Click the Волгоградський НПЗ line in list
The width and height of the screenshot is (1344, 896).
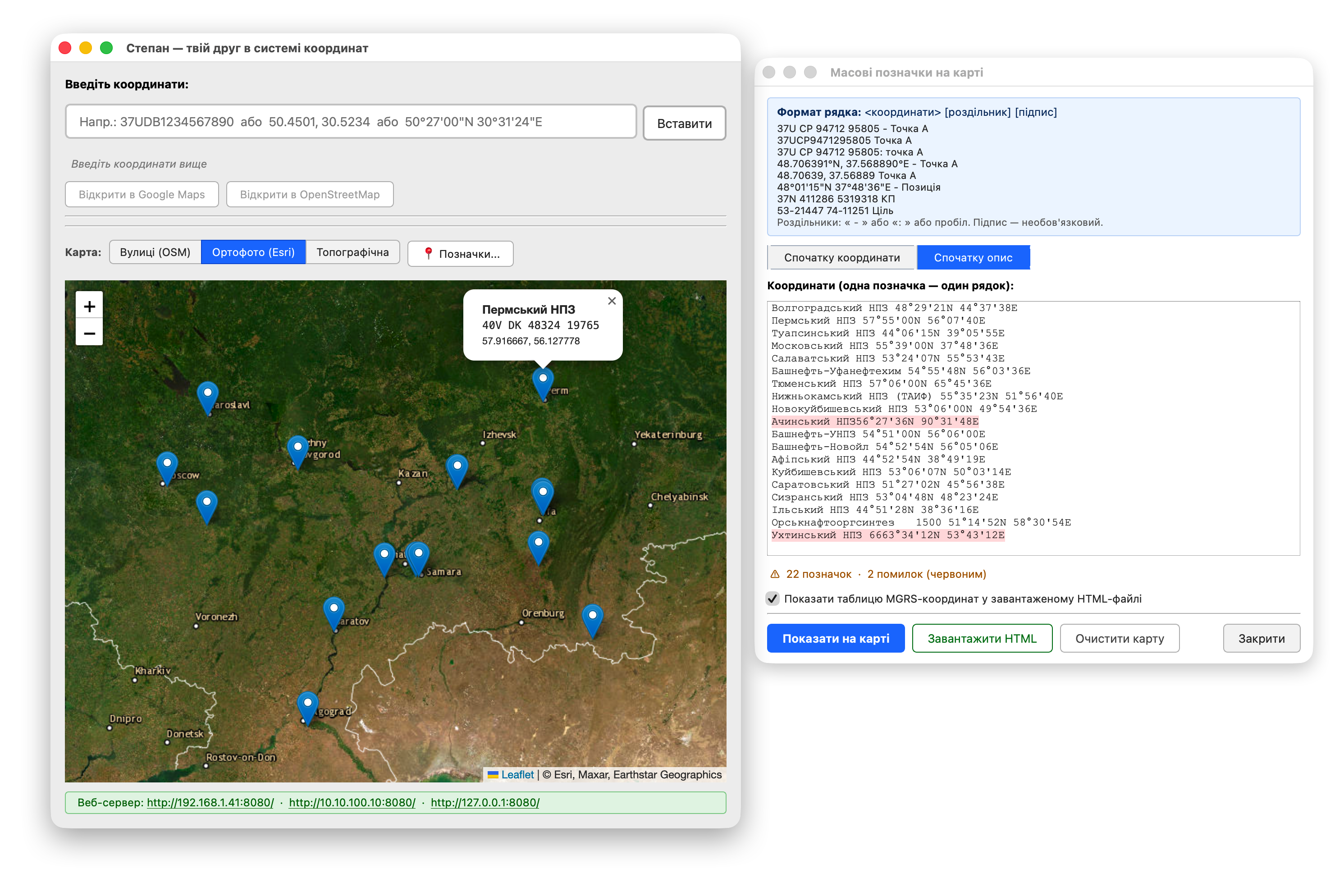[x=894, y=308]
